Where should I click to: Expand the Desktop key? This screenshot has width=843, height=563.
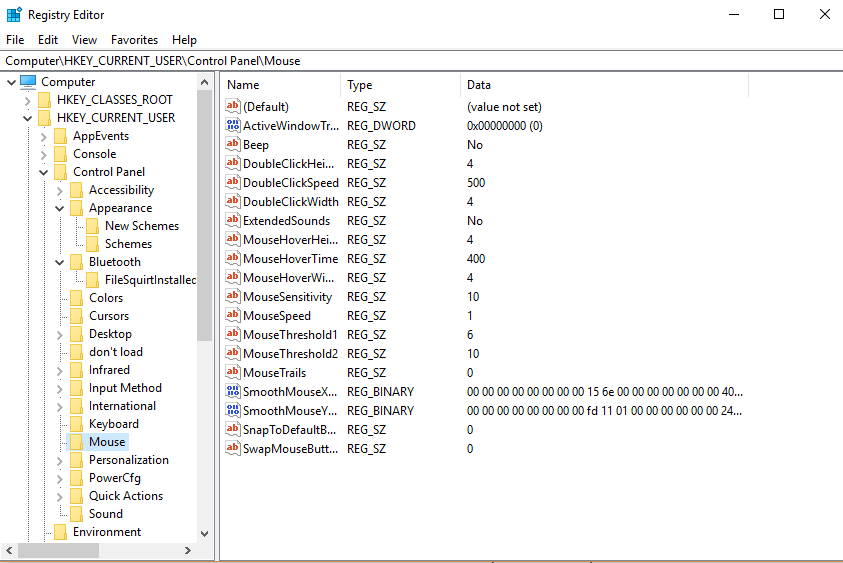(x=60, y=334)
